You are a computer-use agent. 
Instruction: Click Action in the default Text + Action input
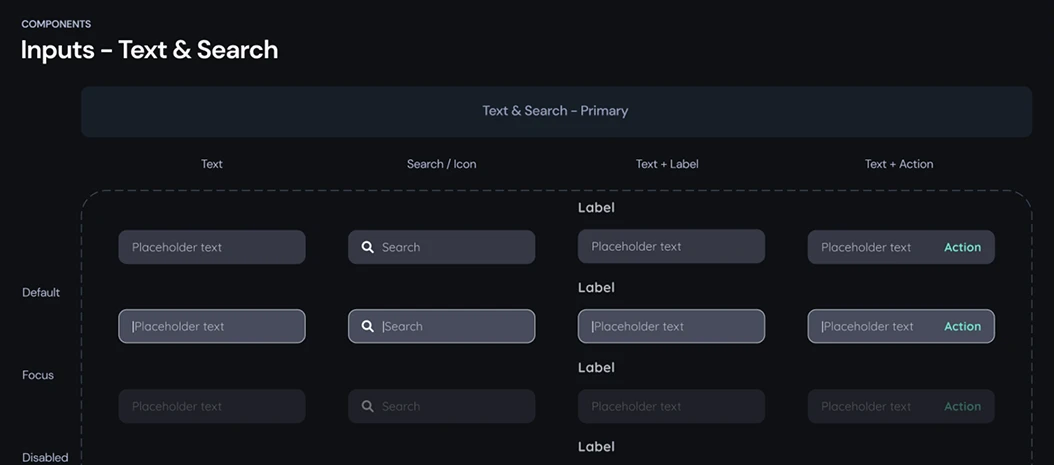click(962, 247)
